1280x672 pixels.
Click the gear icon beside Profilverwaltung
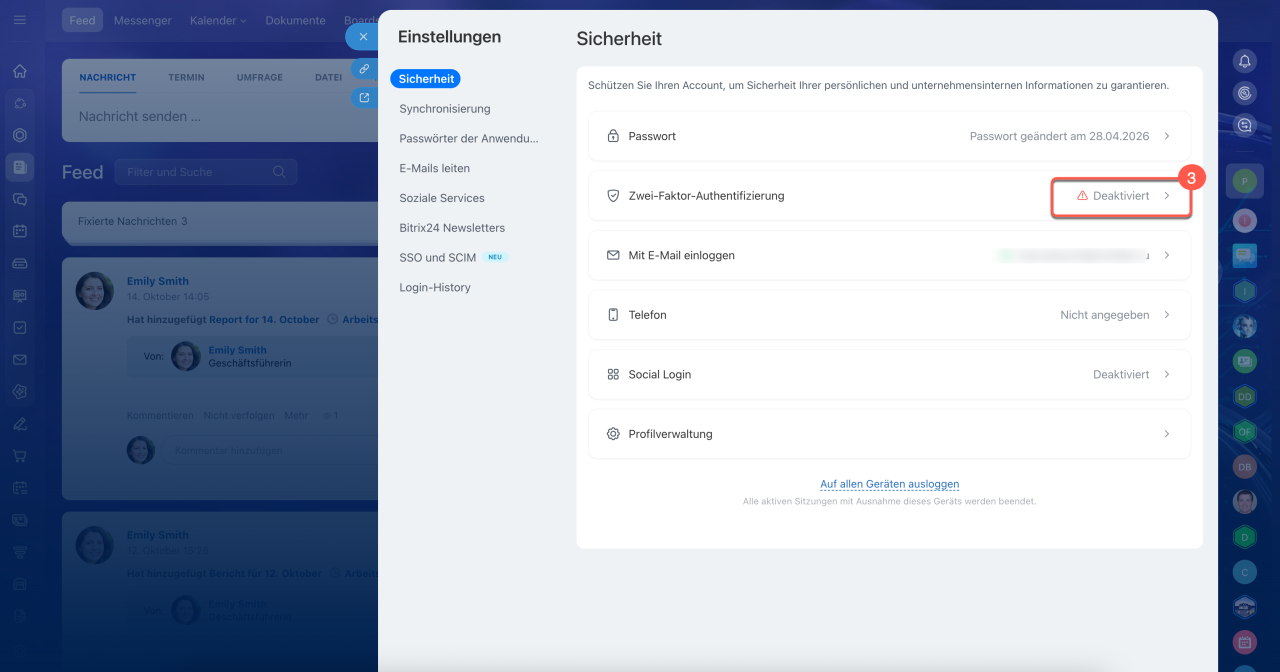614,434
